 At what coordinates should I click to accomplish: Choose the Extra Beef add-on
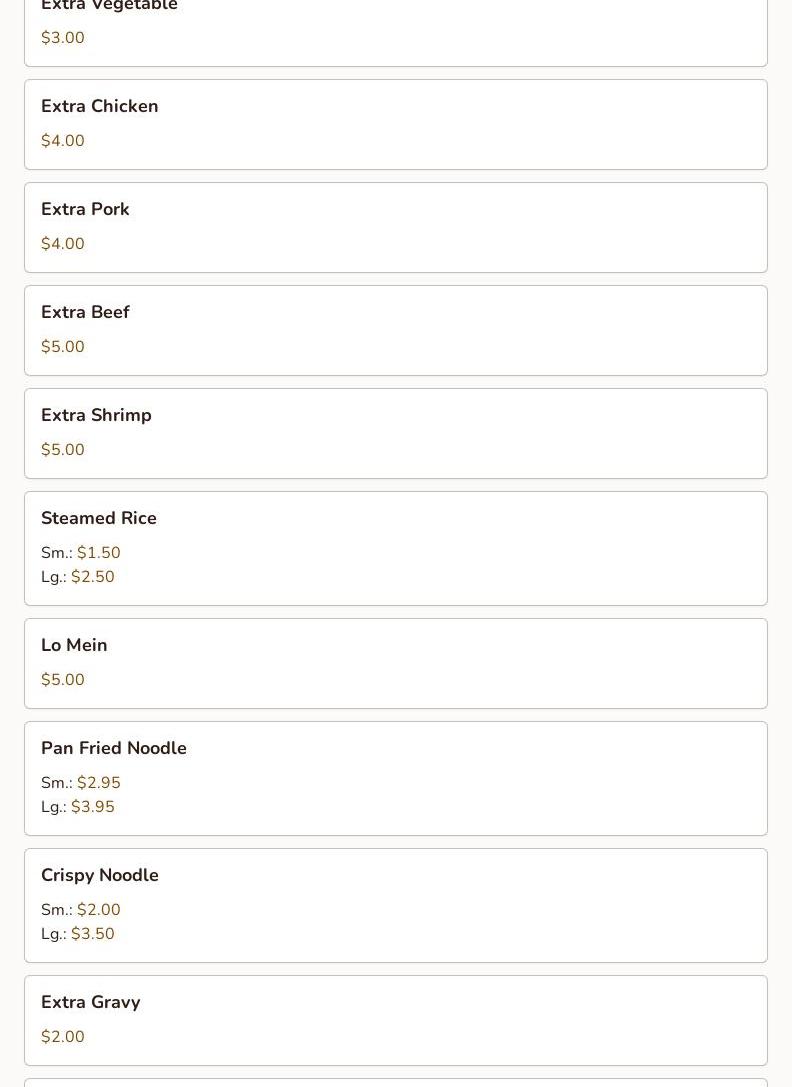(85, 312)
